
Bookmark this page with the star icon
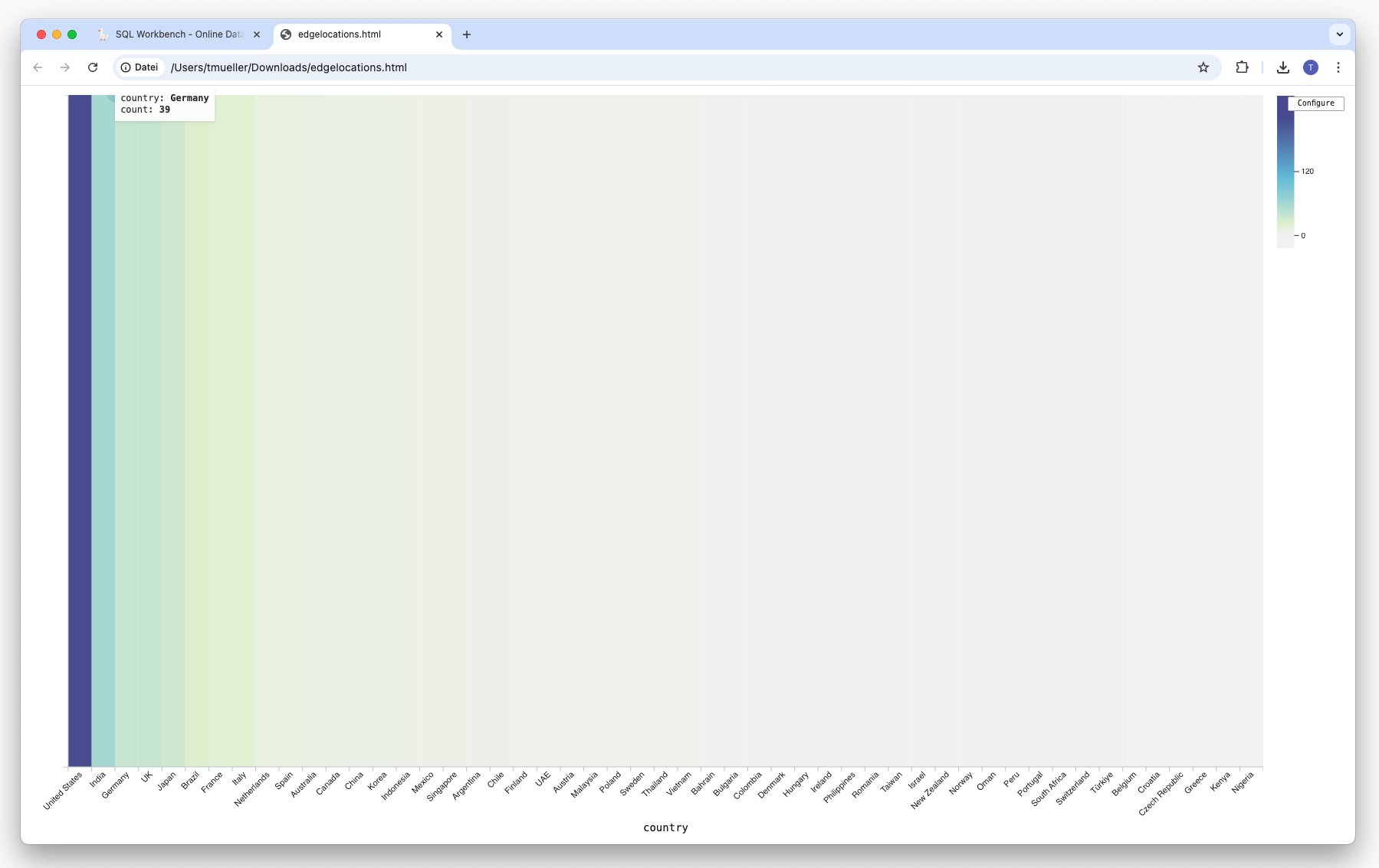(1202, 67)
